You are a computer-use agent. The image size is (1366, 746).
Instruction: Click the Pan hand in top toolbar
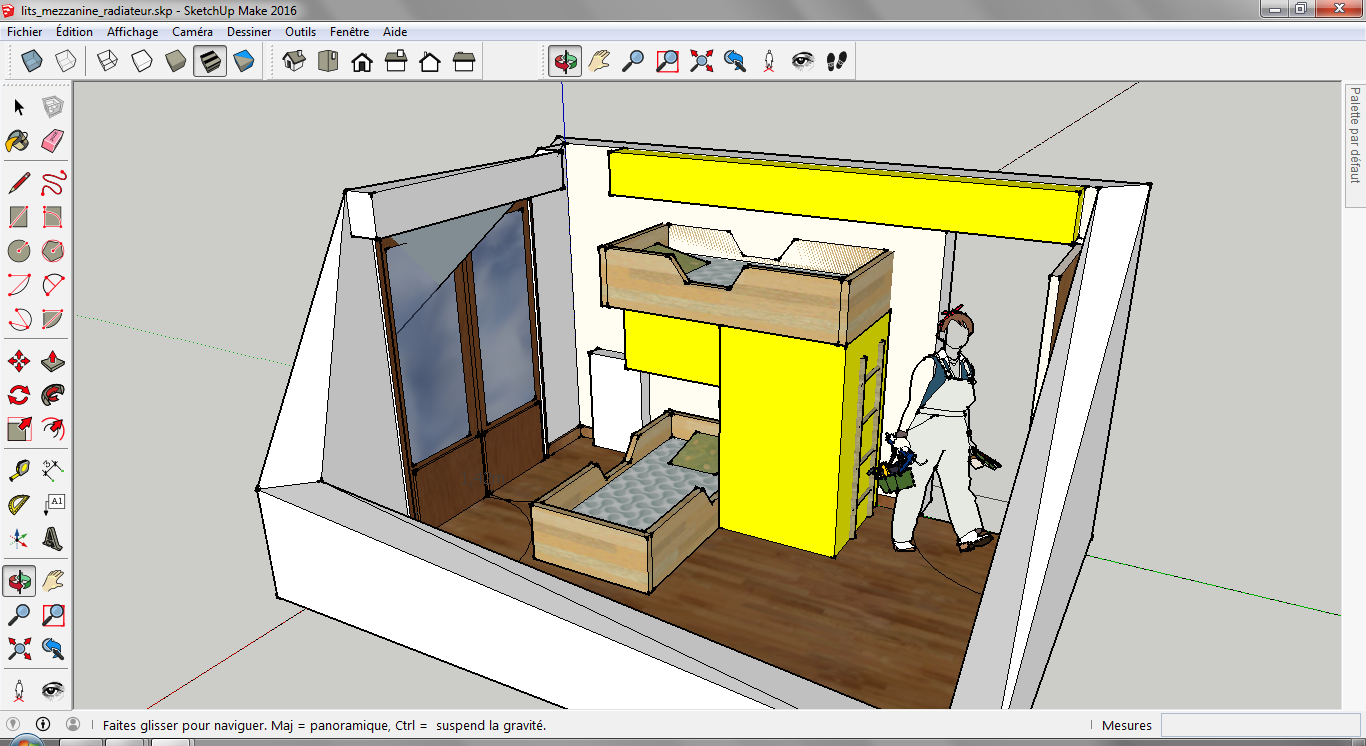(x=599, y=62)
